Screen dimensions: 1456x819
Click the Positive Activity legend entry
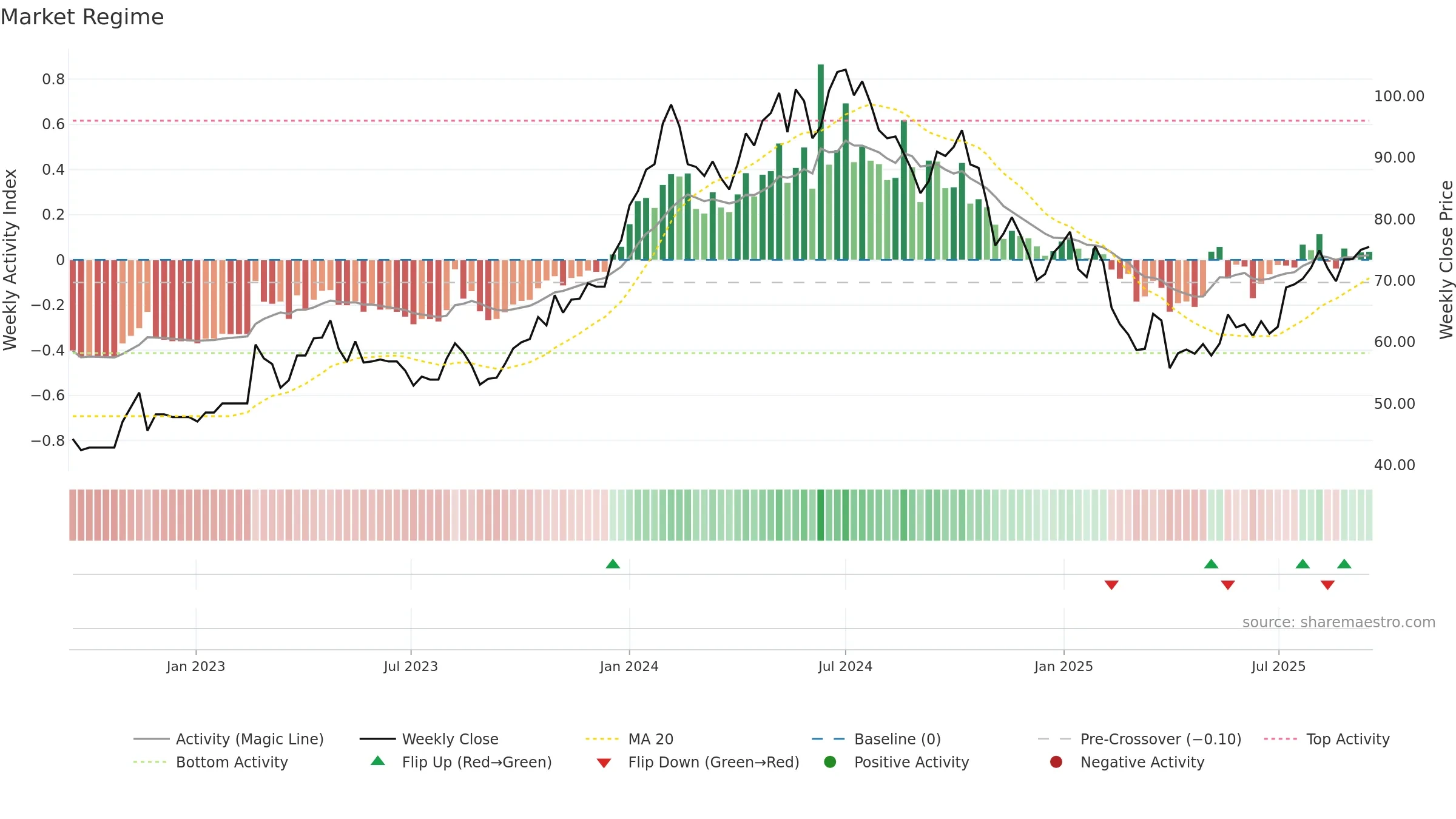point(897,762)
